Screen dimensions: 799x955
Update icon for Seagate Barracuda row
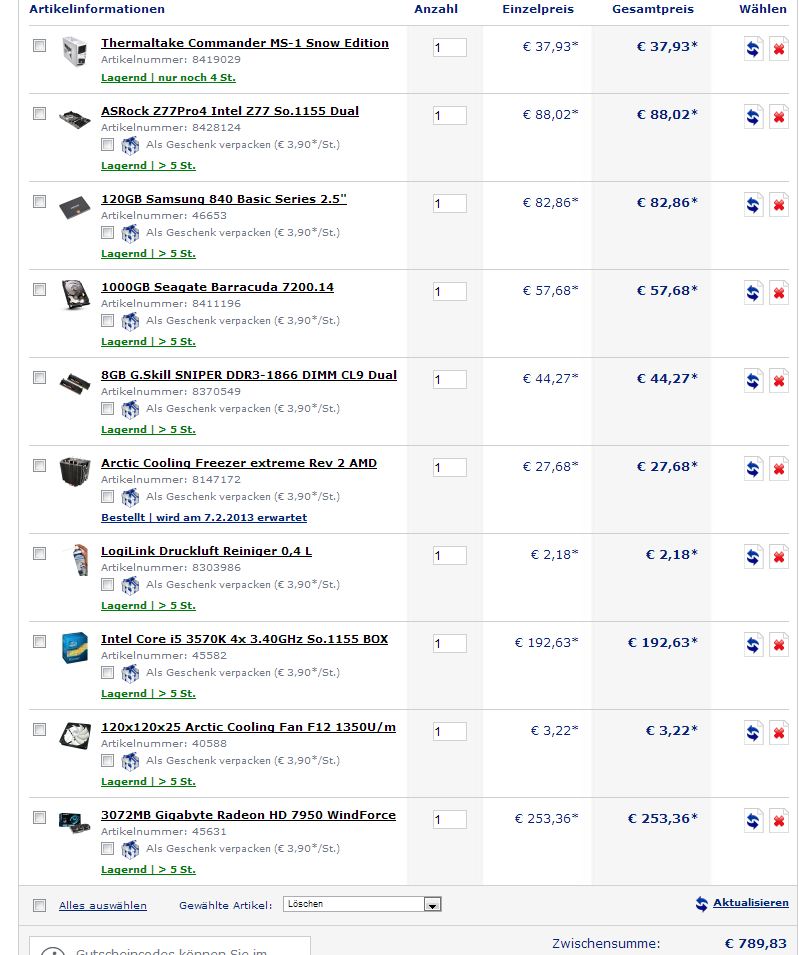pos(753,293)
